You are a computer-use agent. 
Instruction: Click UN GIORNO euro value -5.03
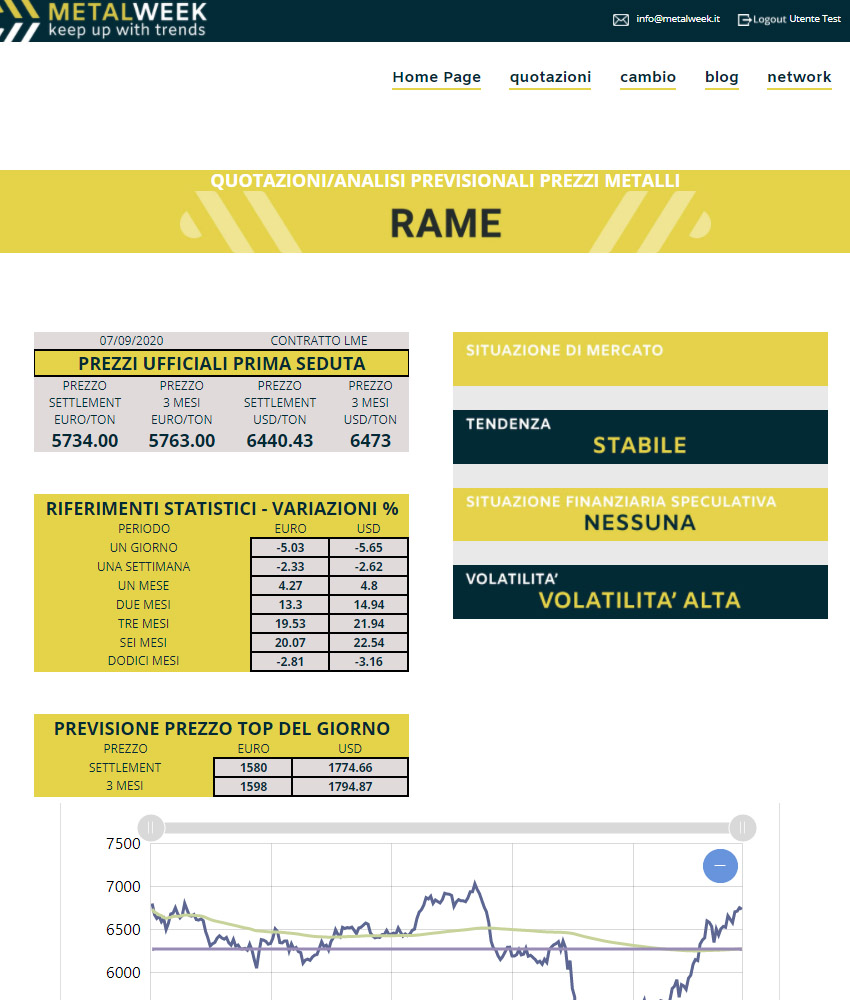[x=290, y=548]
